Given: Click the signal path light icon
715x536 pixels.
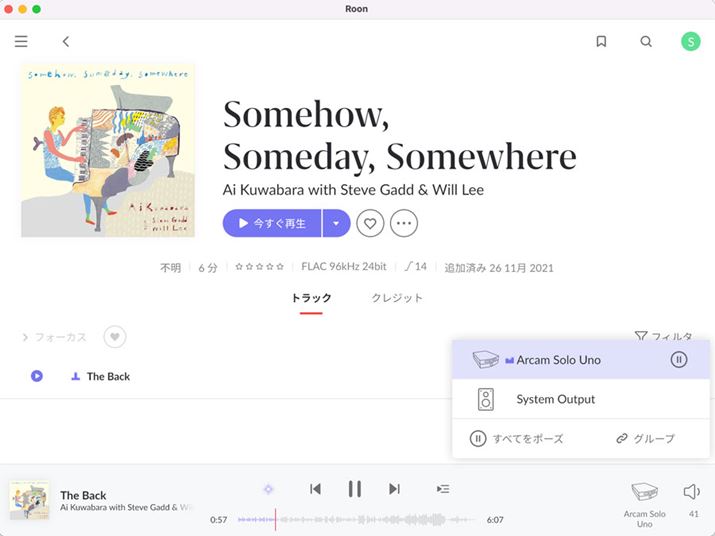Looking at the screenshot, I should (x=268, y=489).
